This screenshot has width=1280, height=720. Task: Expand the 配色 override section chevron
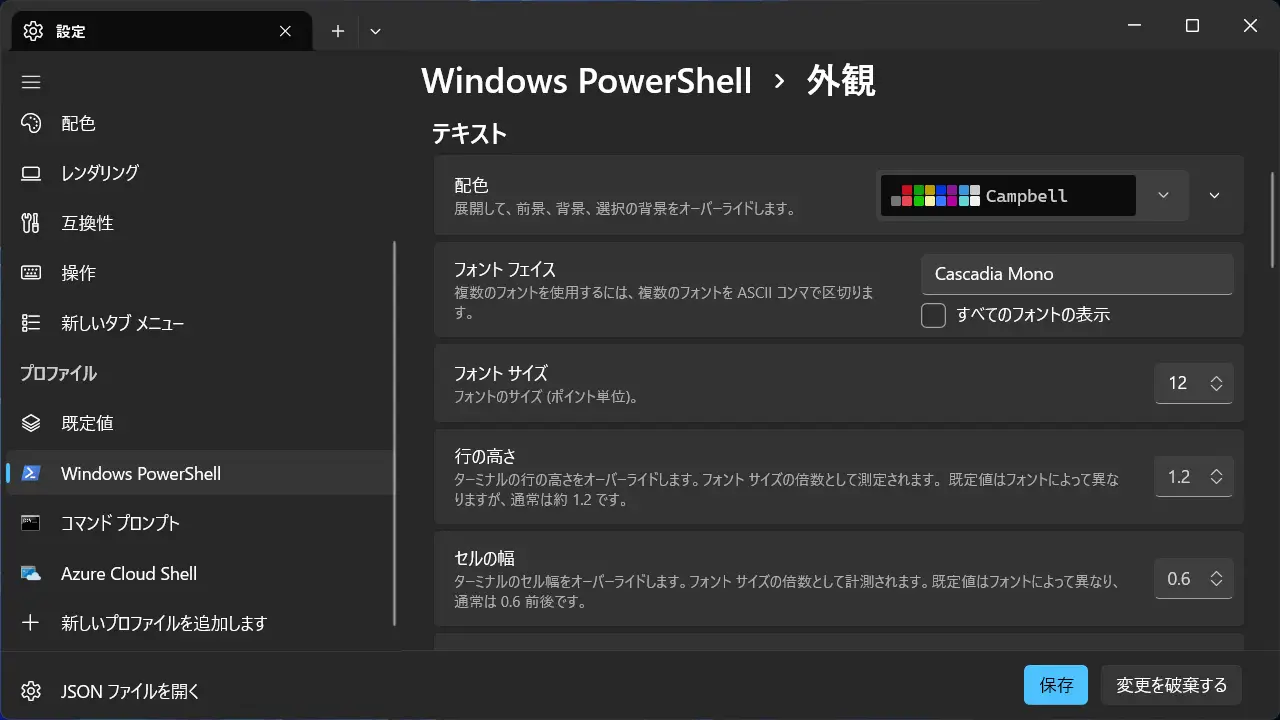(1214, 196)
